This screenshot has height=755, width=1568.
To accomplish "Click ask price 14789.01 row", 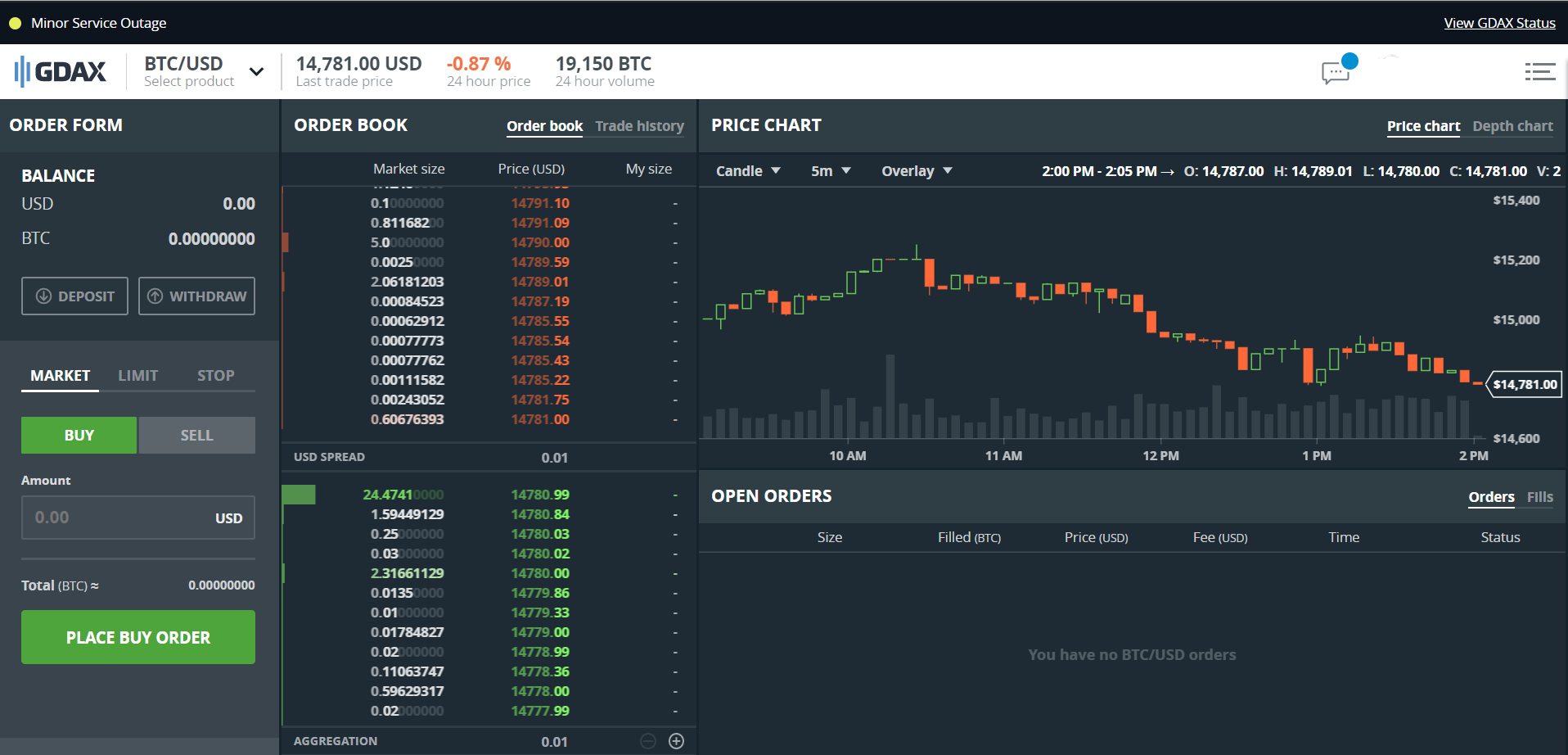I will point(488,282).
